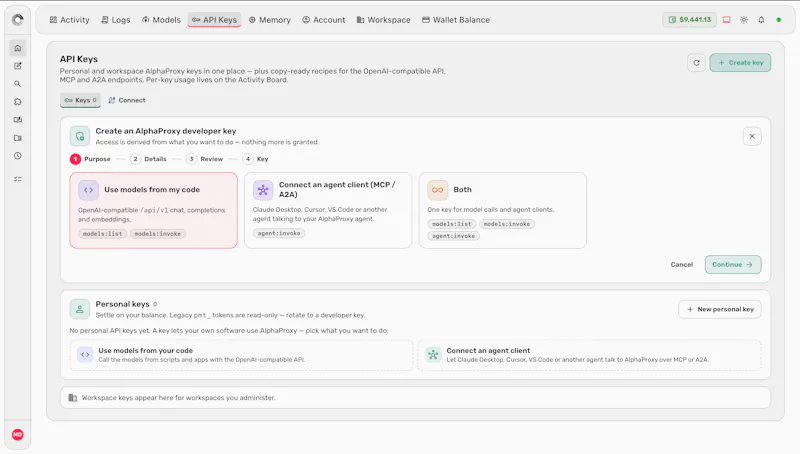Click the Details step 2 indicator
Screen dimensions: 800x454
148,159
